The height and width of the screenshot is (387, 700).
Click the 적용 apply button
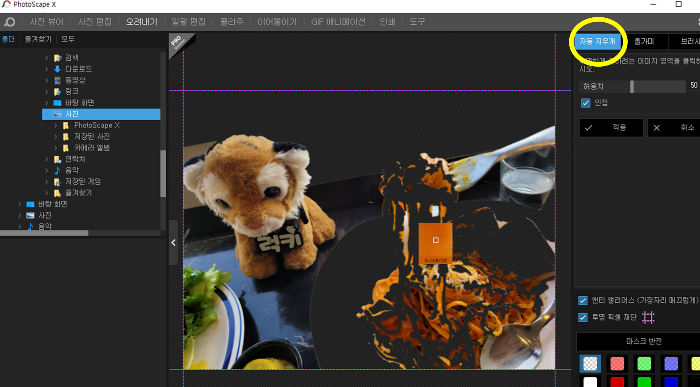[x=611, y=128]
